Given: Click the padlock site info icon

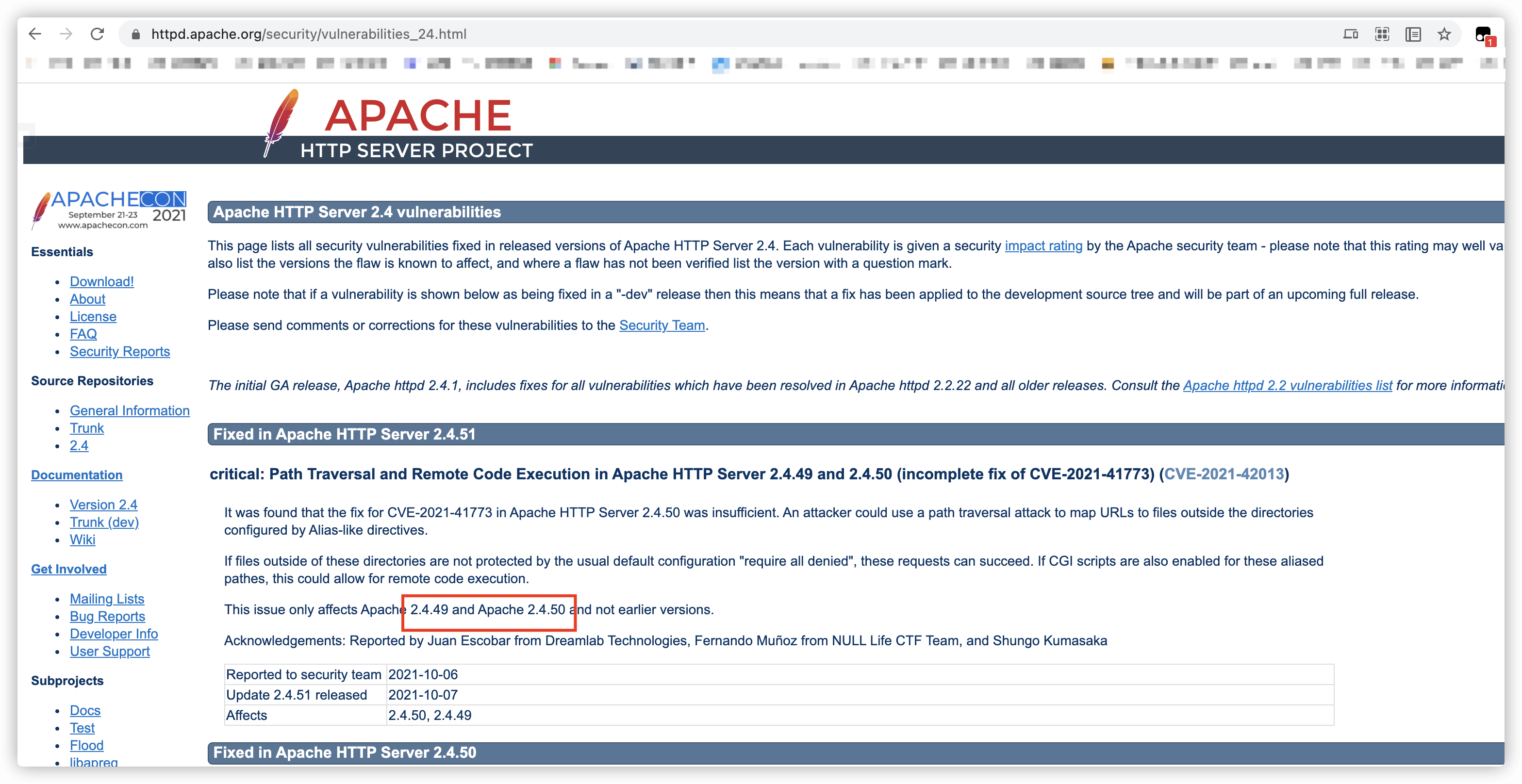Looking at the screenshot, I should click(135, 34).
